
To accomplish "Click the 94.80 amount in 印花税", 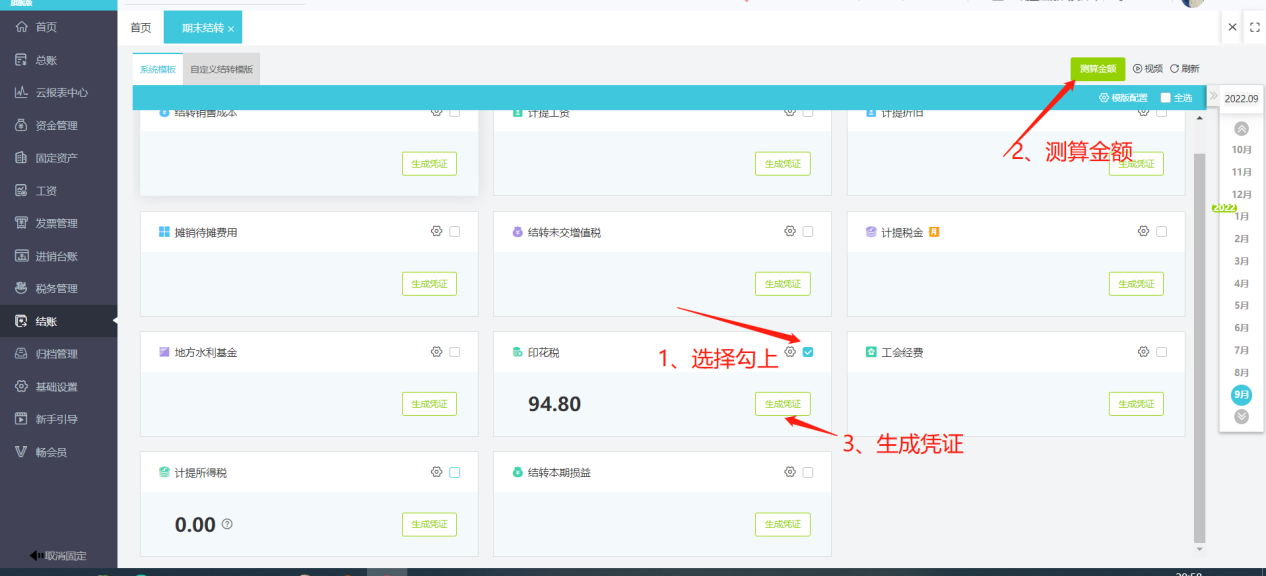I will 555,404.
